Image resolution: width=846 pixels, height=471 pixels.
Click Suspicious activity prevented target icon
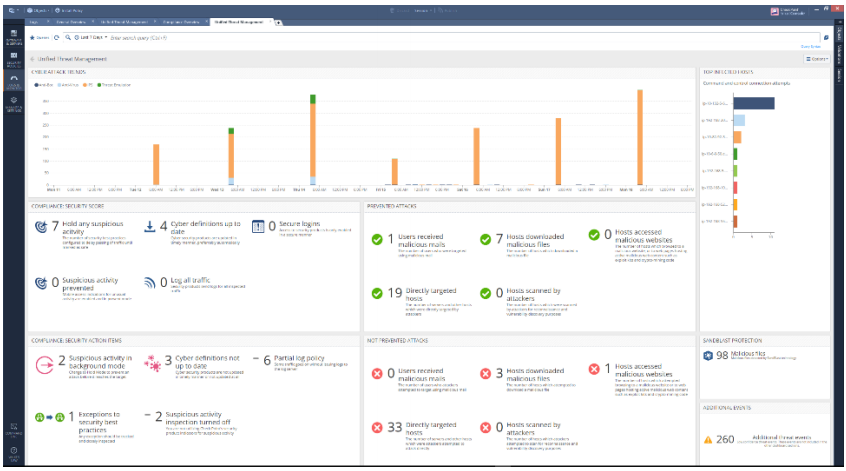click(x=41, y=283)
